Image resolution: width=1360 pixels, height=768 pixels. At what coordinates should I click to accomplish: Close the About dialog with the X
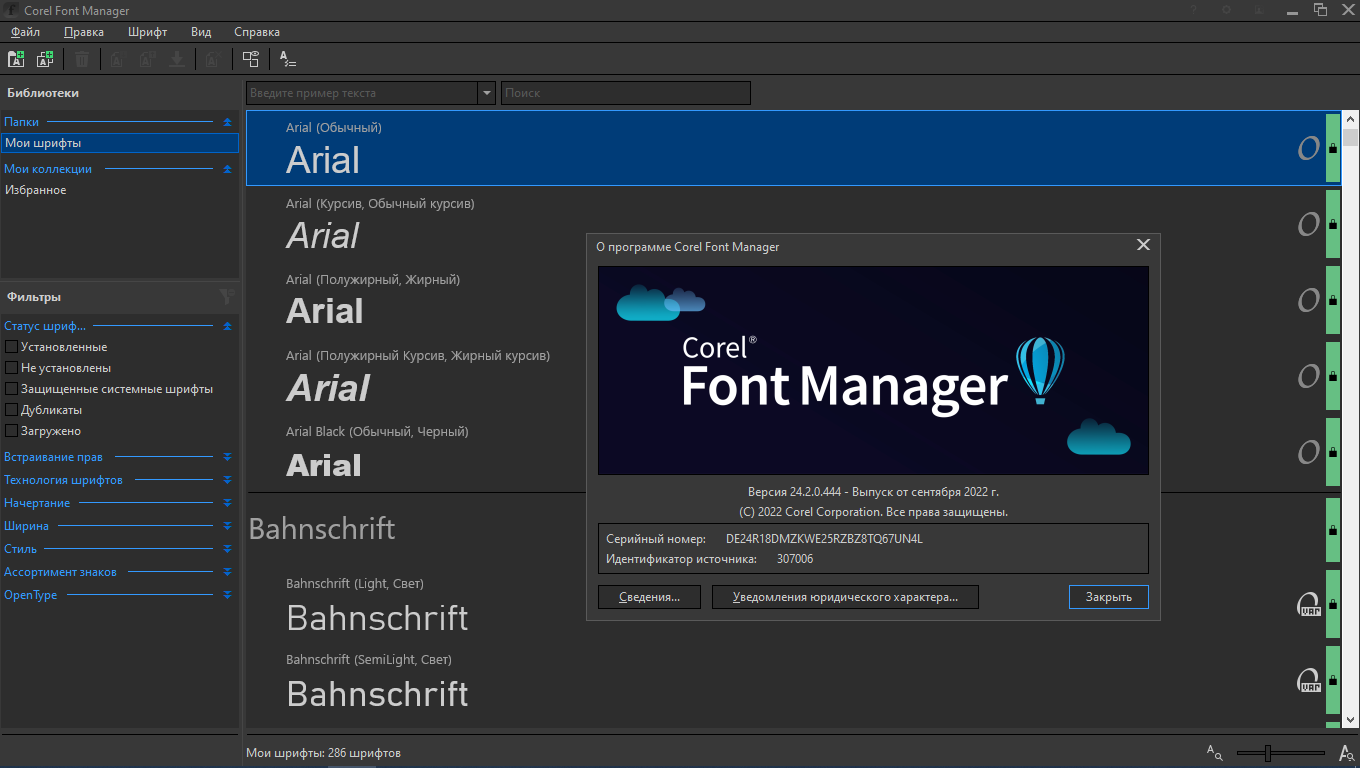tap(1143, 245)
